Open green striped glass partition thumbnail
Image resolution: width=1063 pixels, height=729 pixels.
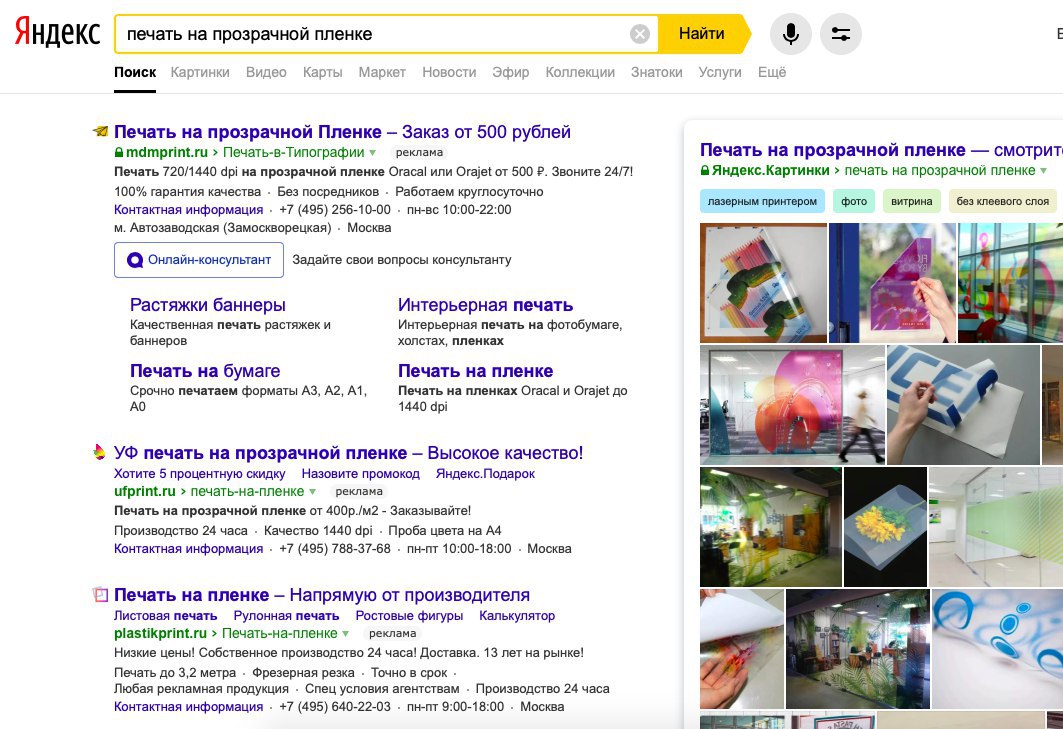[996, 527]
